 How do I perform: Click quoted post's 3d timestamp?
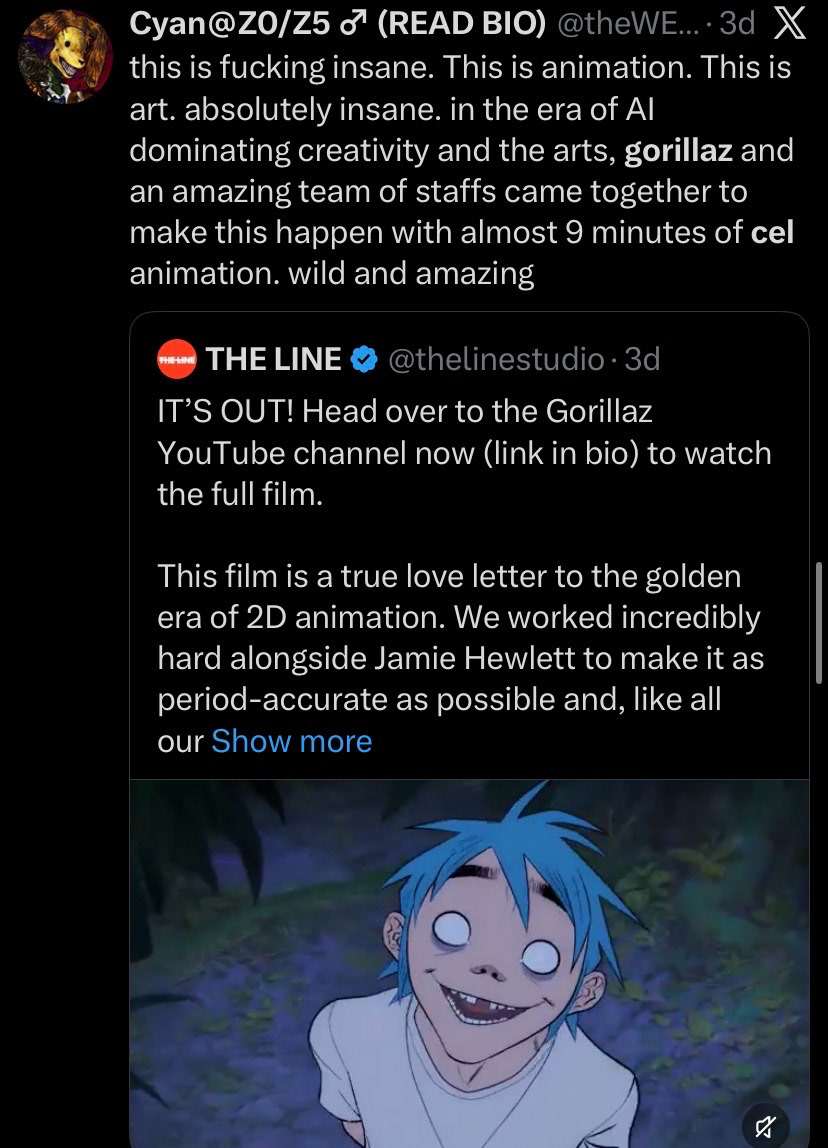coord(641,360)
